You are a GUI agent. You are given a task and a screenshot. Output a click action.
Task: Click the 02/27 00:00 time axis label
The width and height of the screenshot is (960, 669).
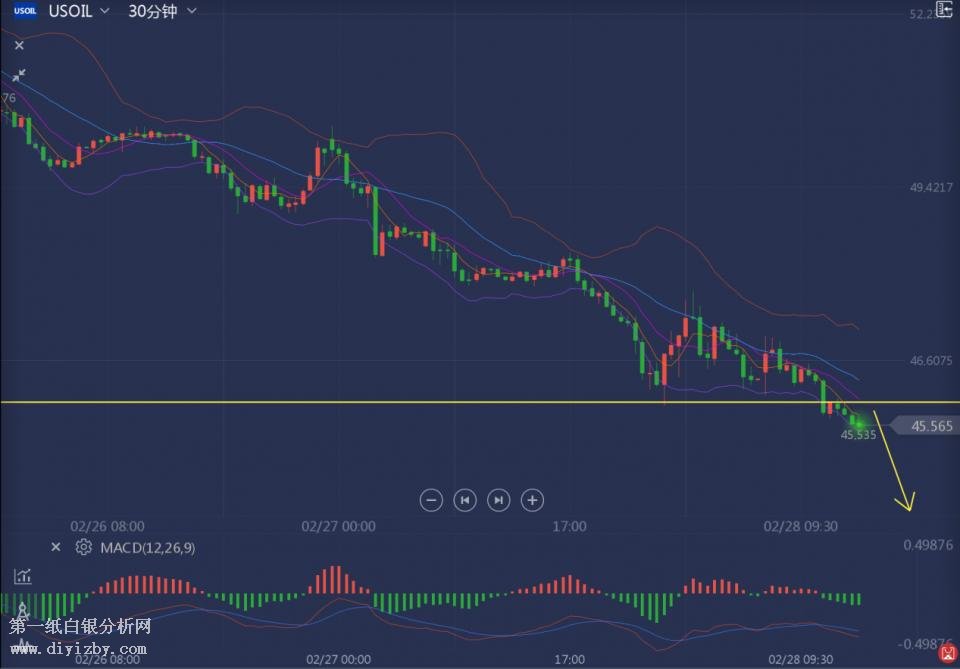pos(338,525)
